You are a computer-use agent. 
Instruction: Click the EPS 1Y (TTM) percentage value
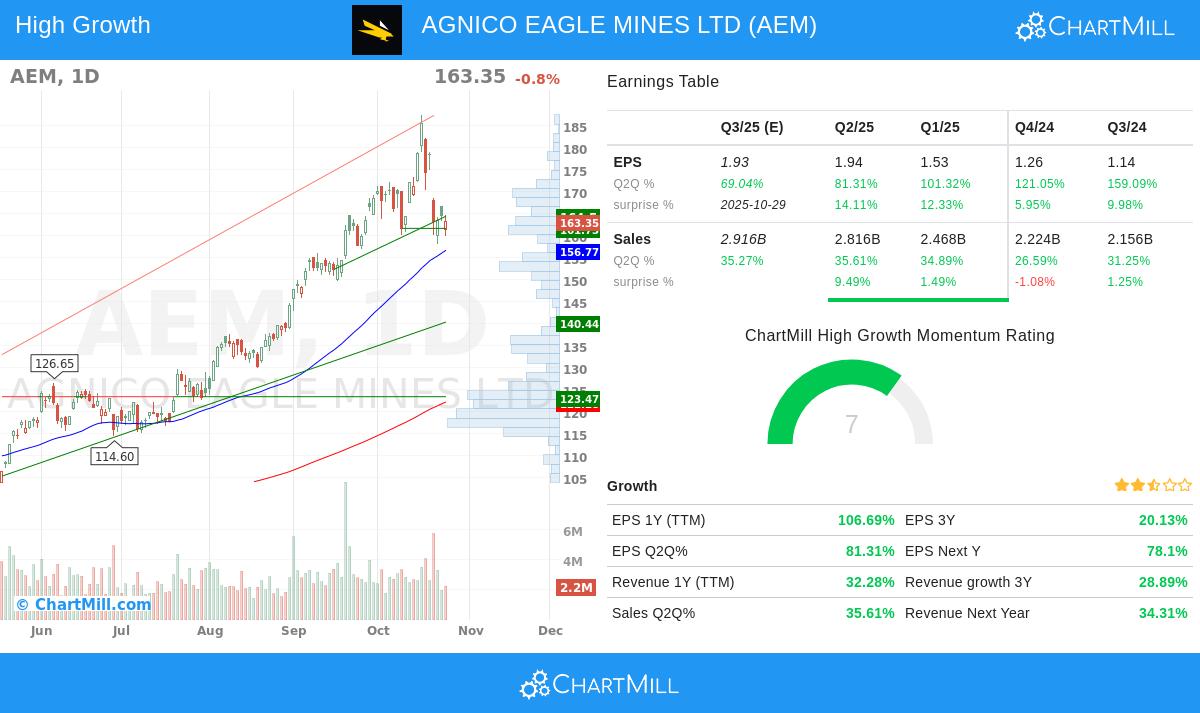point(866,520)
